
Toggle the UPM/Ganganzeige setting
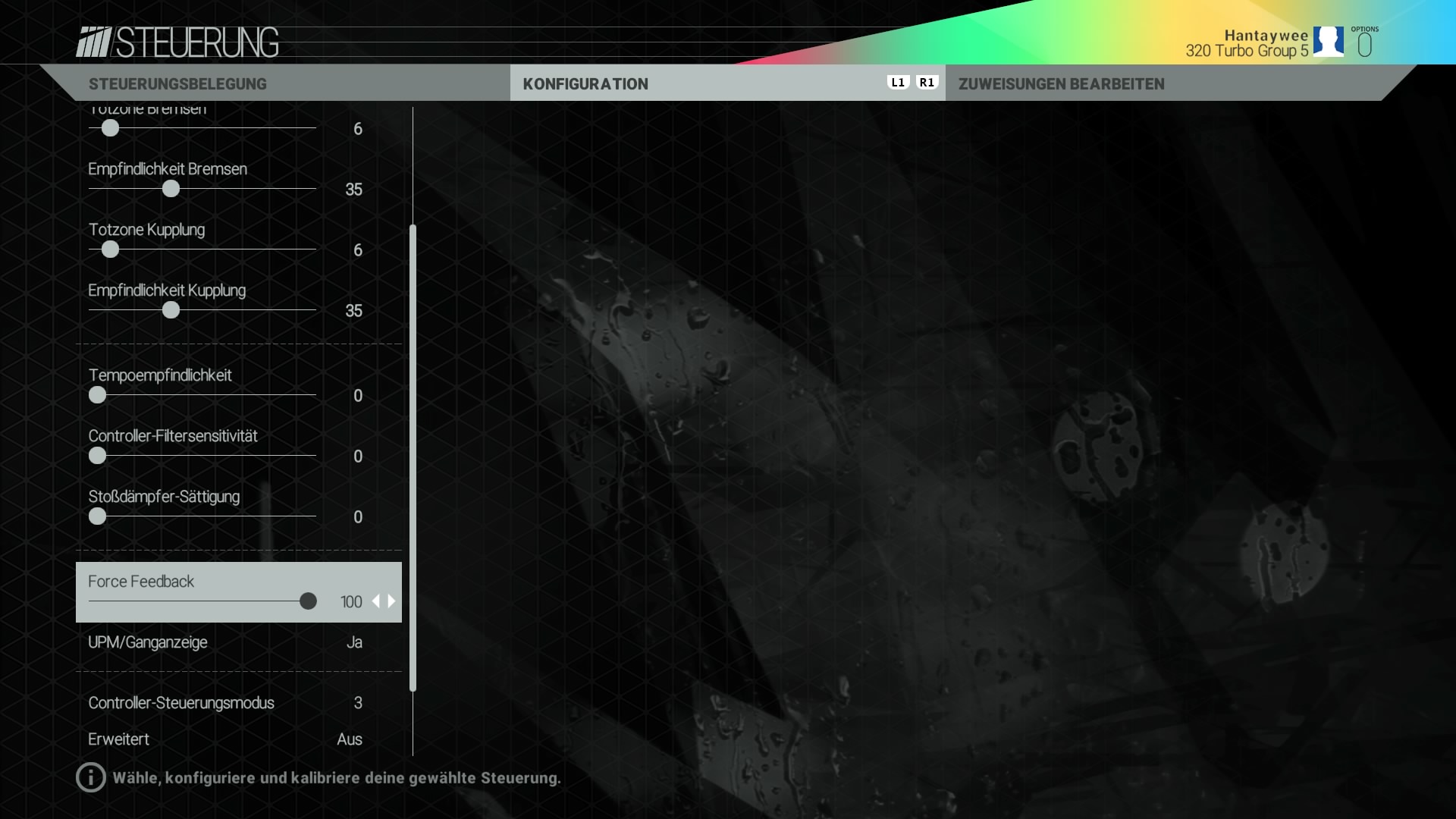[239, 642]
